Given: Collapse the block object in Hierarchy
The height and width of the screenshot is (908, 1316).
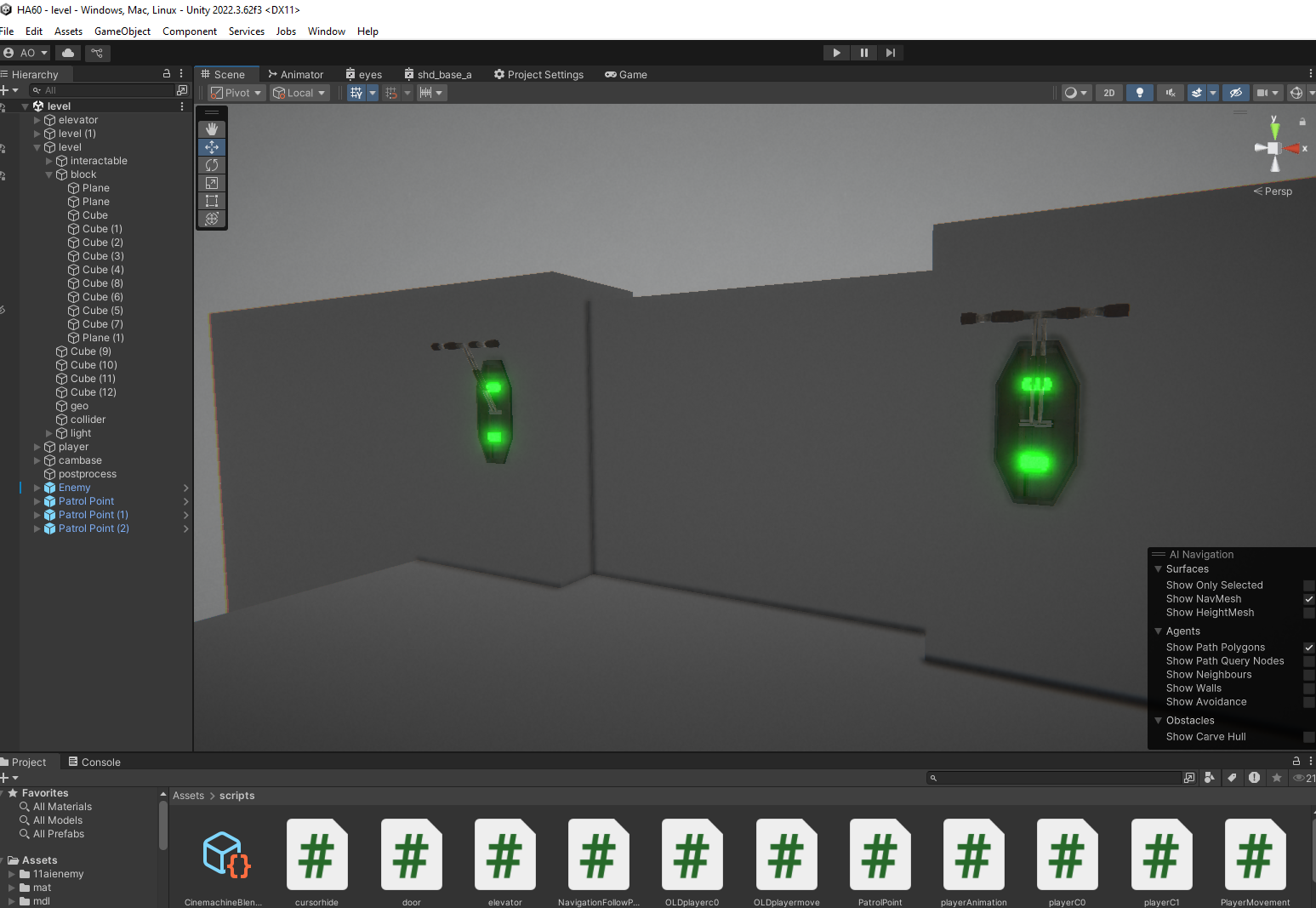Looking at the screenshot, I should pyautogui.click(x=49, y=174).
